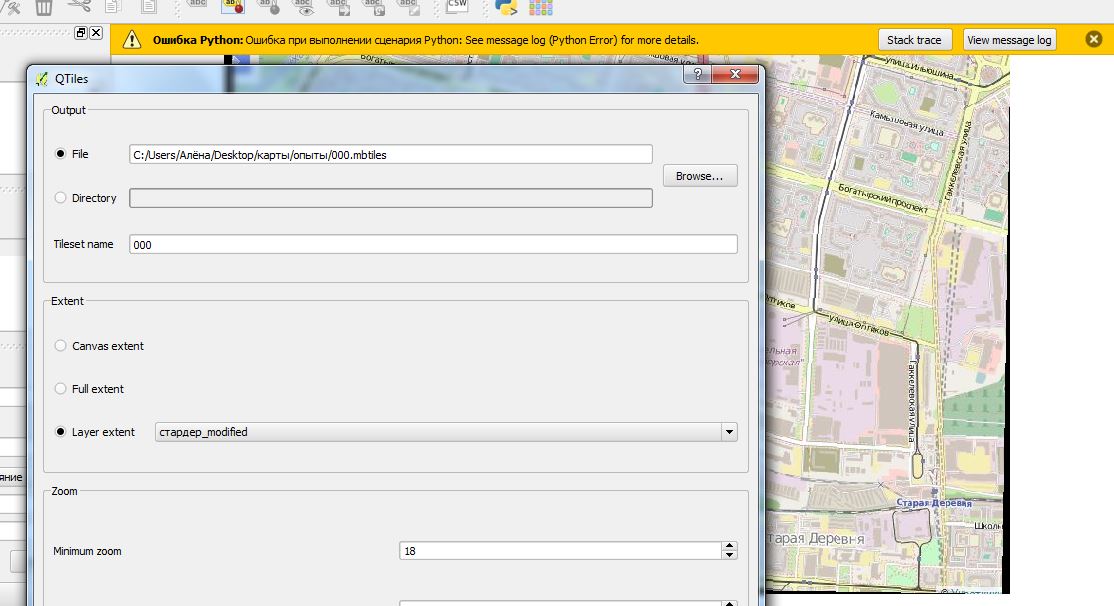Image resolution: width=1114 pixels, height=606 pixels.
Task: Click the CSW catalog client icon
Action: [x=458, y=6]
